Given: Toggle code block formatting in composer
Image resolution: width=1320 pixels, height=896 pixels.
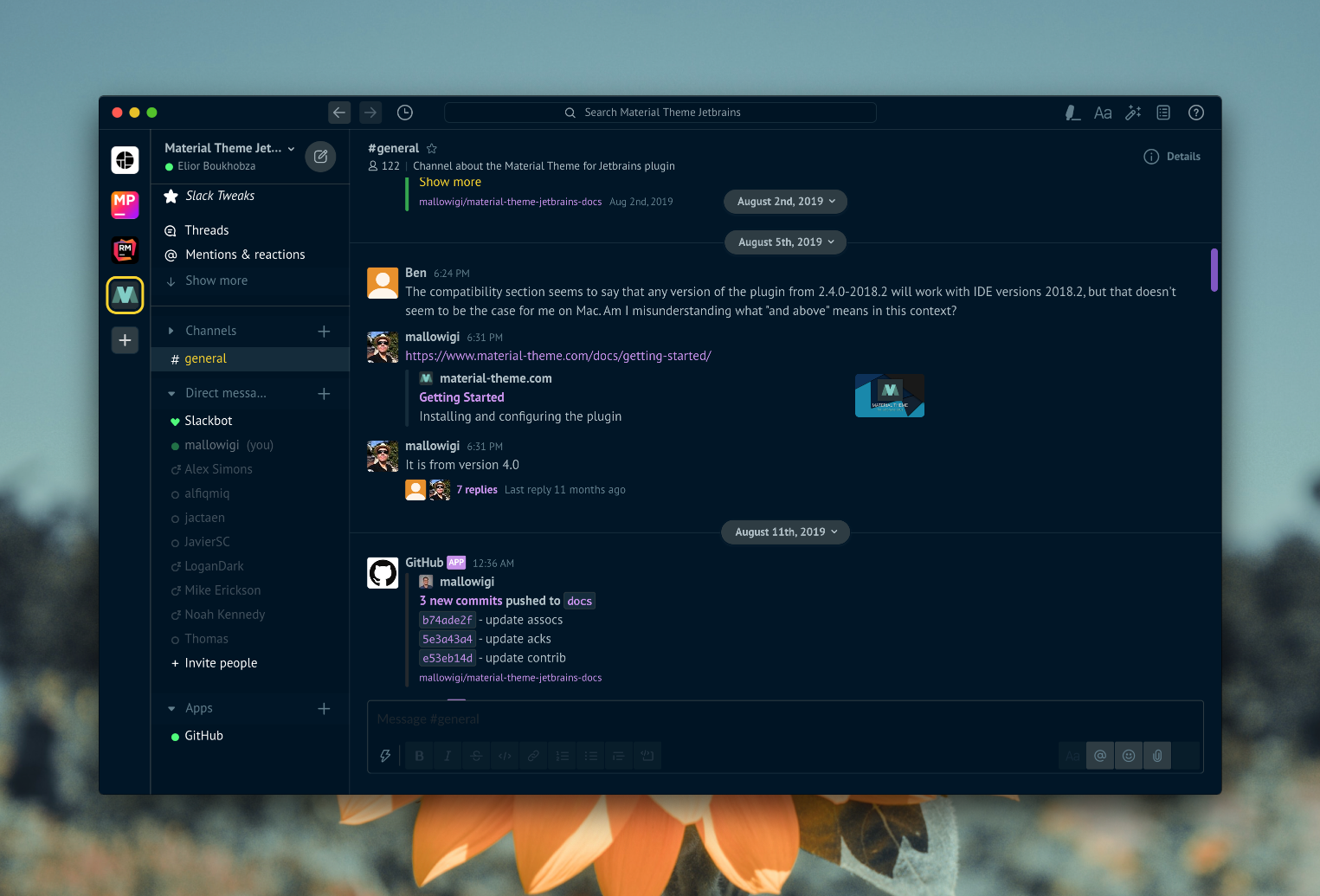Looking at the screenshot, I should click(x=647, y=756).
